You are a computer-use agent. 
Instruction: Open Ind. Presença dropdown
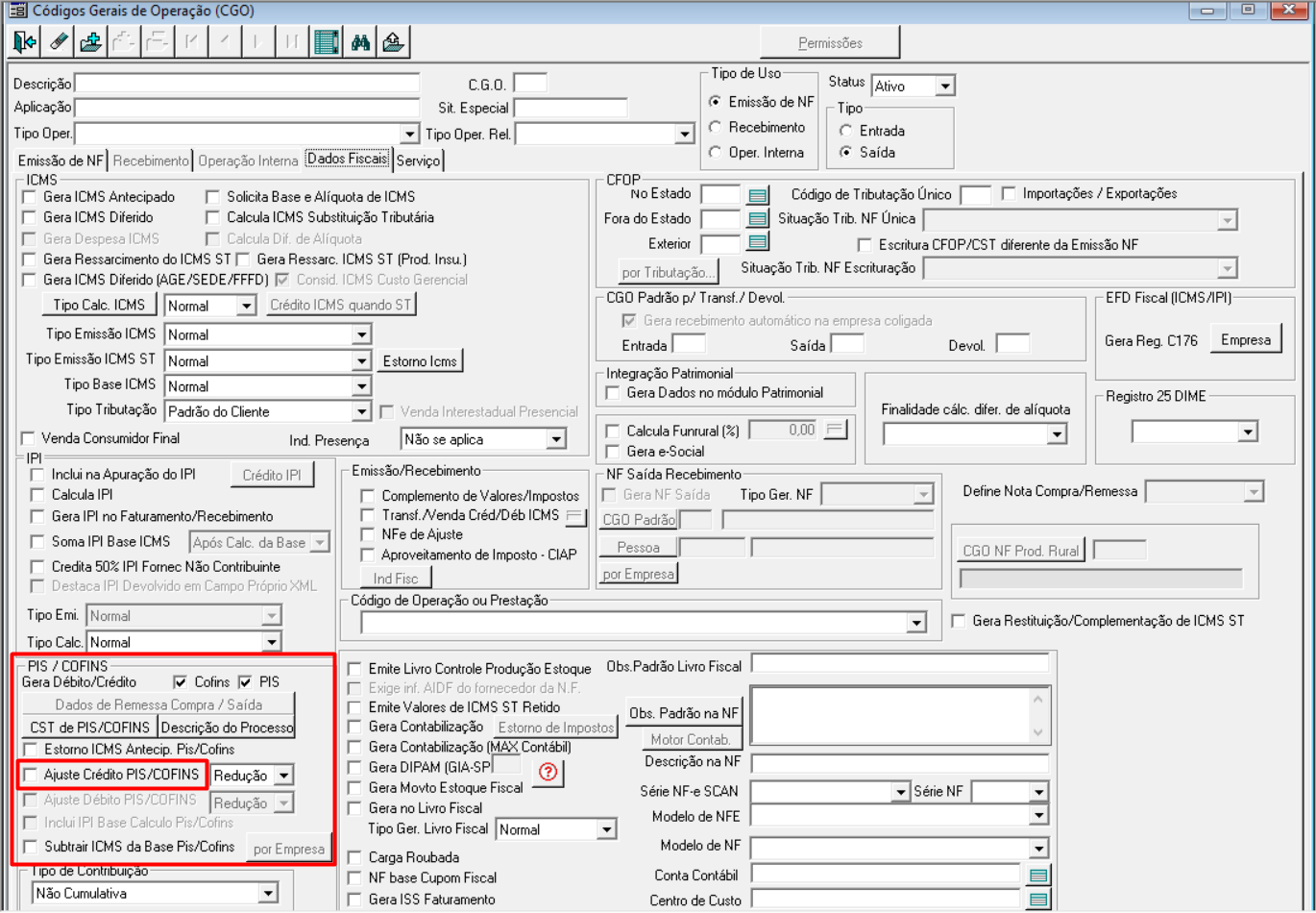[556, 440]
